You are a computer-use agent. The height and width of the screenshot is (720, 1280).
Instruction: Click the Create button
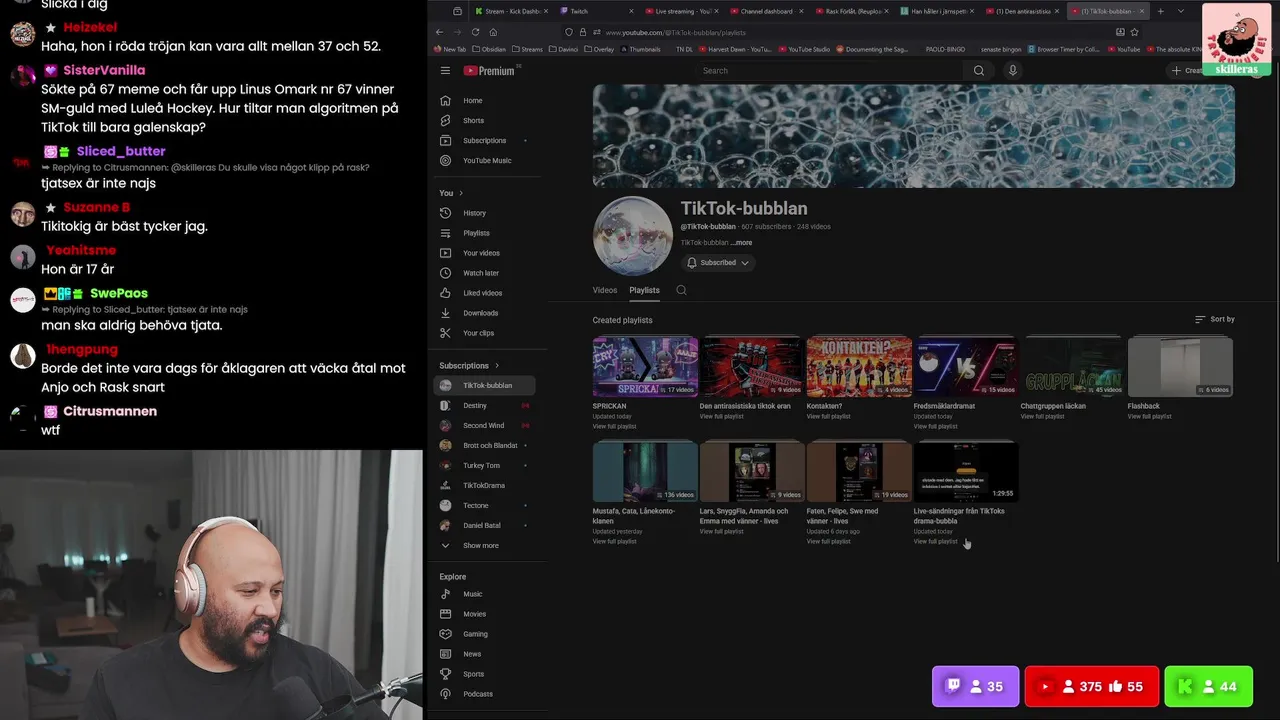point(1188,71)
